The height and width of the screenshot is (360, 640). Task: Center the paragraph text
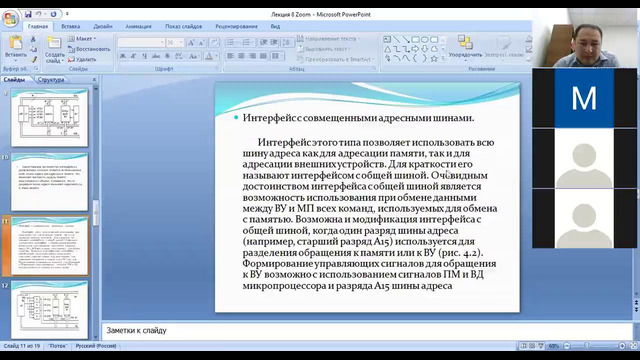[x=242, y=56]
